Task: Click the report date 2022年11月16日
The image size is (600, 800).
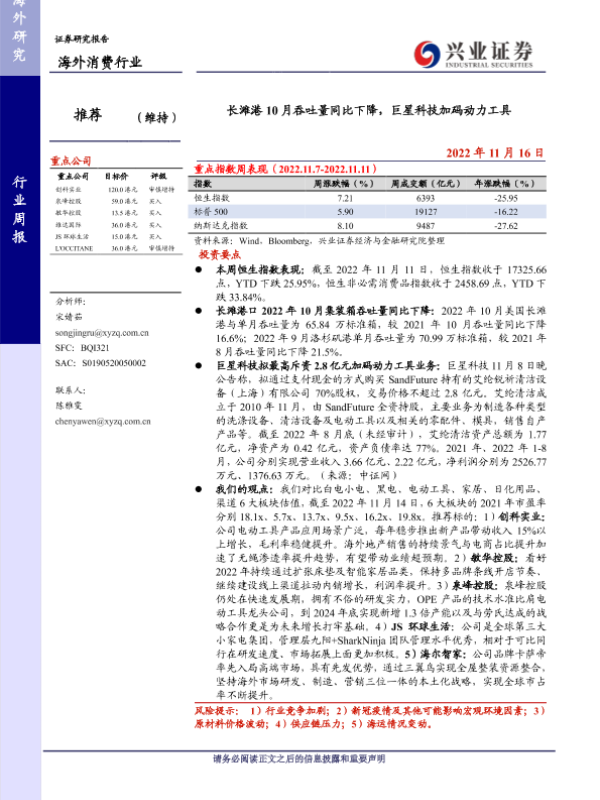Action: coord(494,152)
